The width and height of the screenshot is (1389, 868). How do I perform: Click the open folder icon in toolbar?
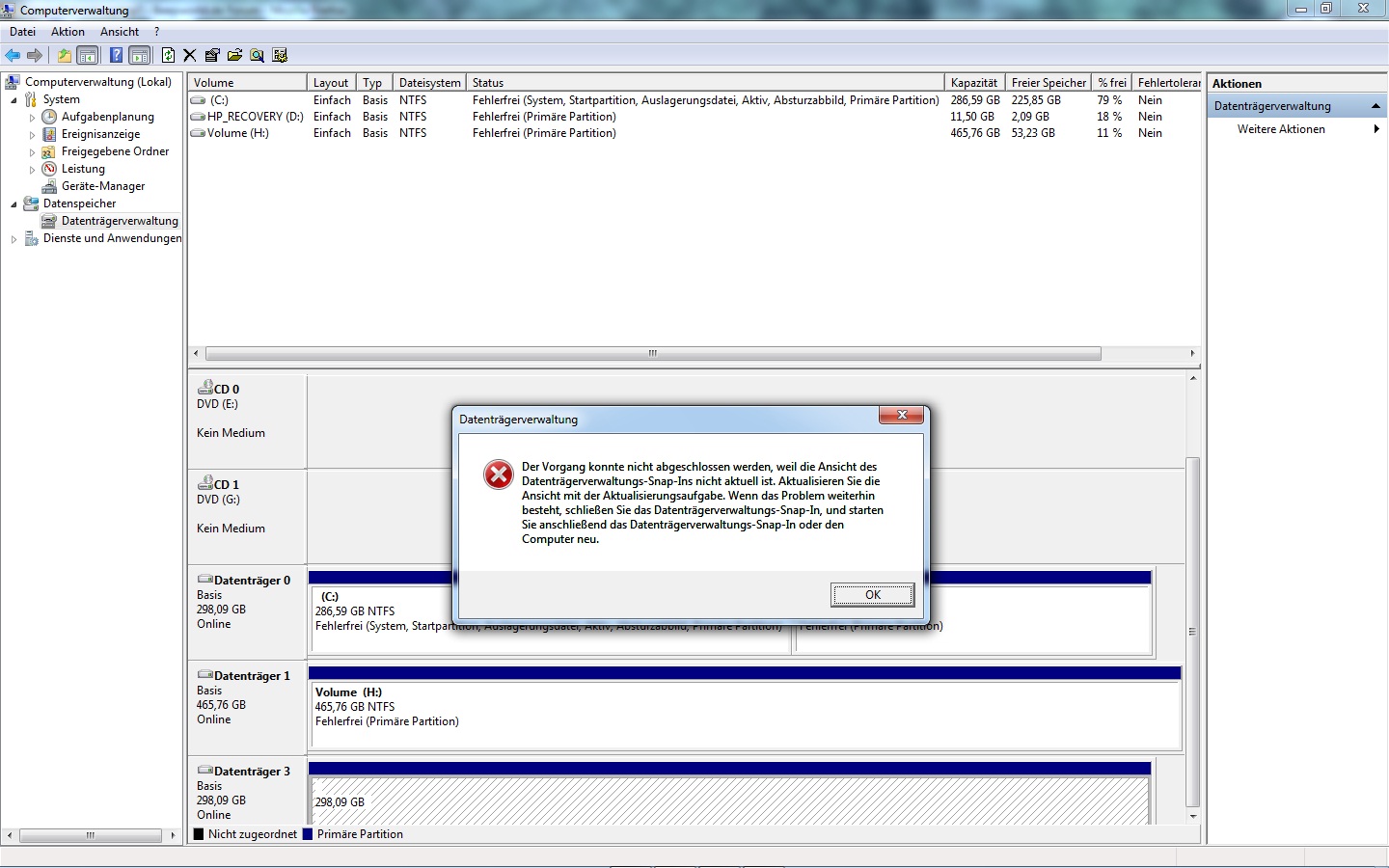point(234,55)
